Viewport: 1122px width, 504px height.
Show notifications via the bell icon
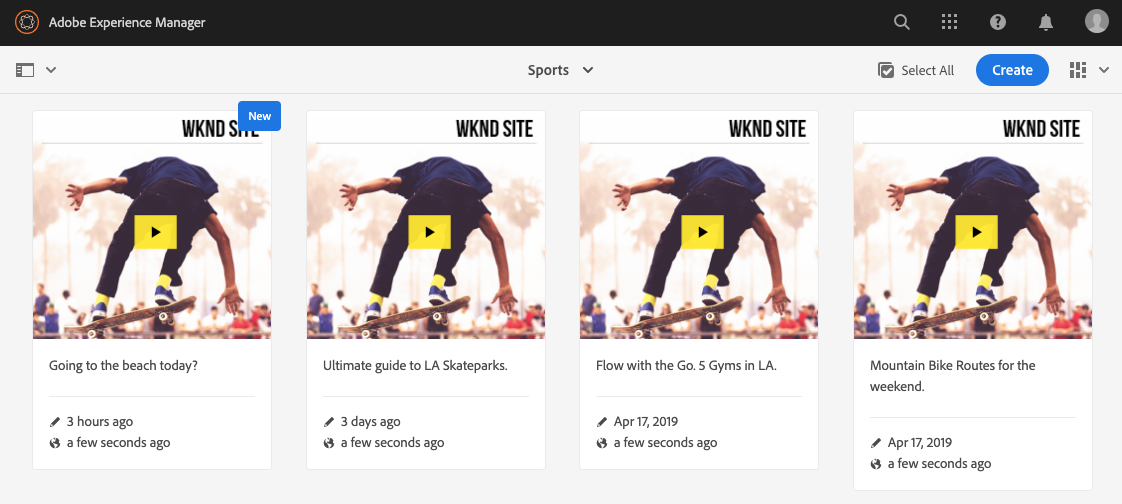(1045, 22)
